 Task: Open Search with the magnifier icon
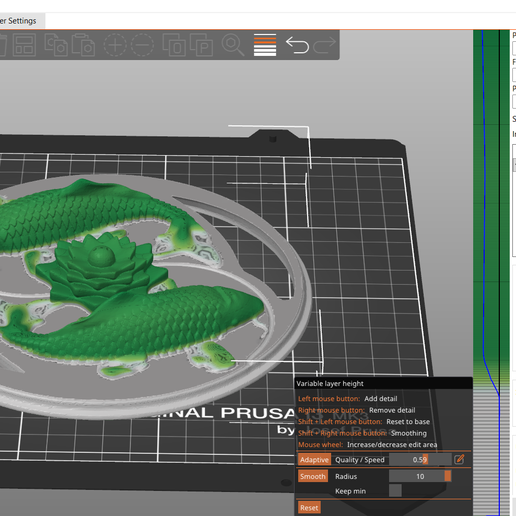pyautogui.click(x=233, y=45)
